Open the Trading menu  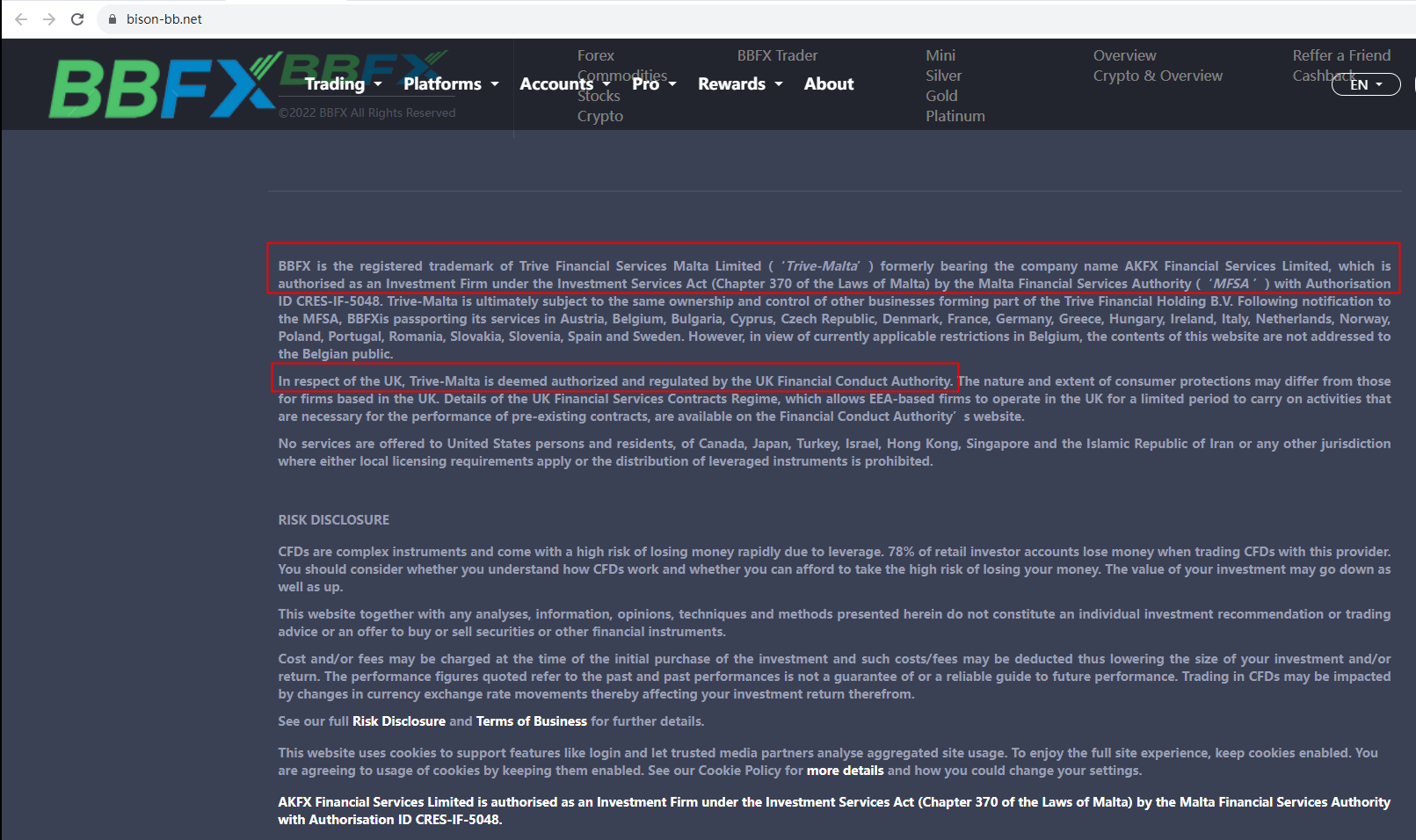point(343,84)
